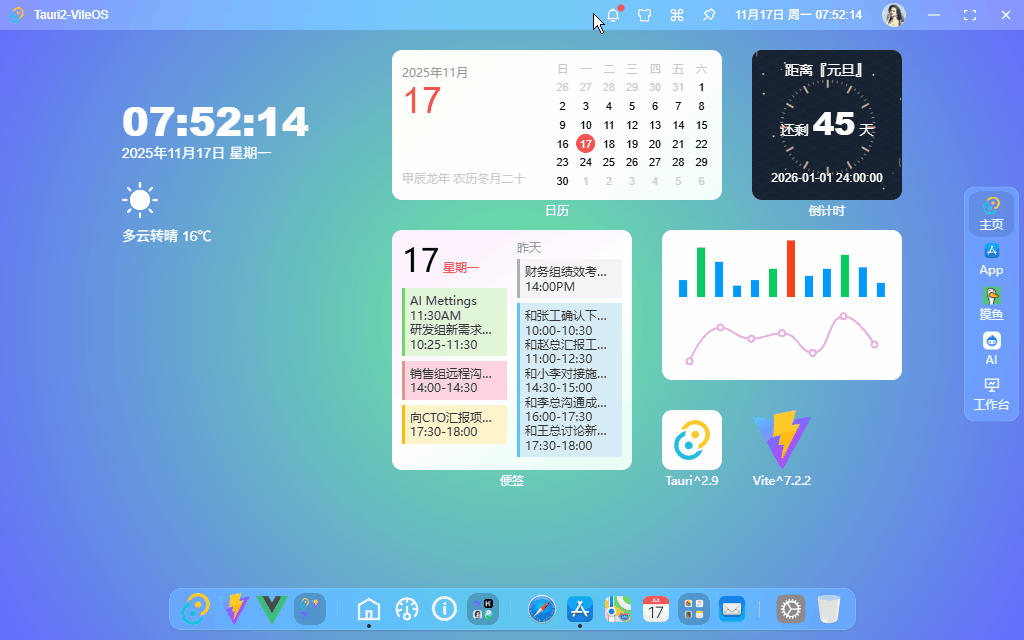Click the command (⌘) icon in the top bar
This screenshot has width=1024, height=640.
coord(676,15)
